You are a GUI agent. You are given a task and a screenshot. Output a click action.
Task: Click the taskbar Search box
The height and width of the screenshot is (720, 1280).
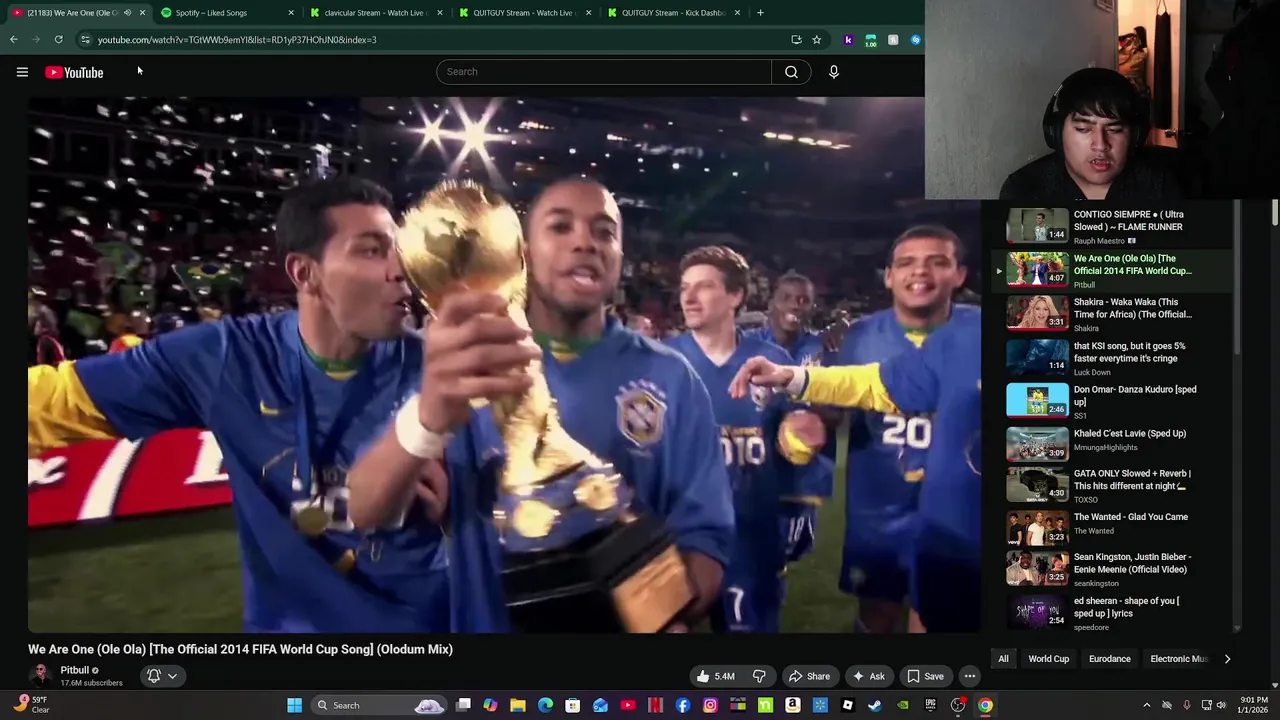coord(378,705)
